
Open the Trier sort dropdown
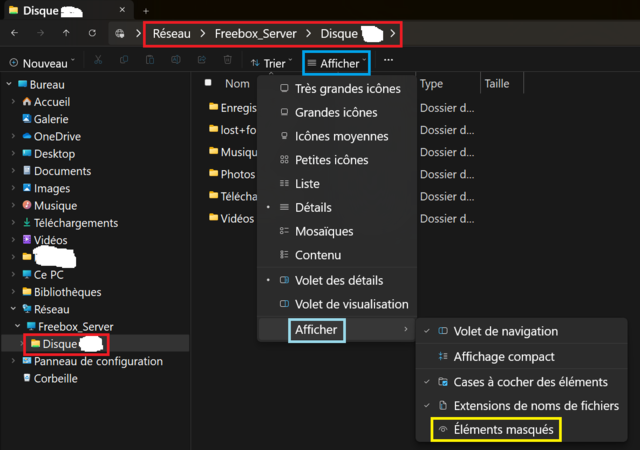(x=272, y=63)
